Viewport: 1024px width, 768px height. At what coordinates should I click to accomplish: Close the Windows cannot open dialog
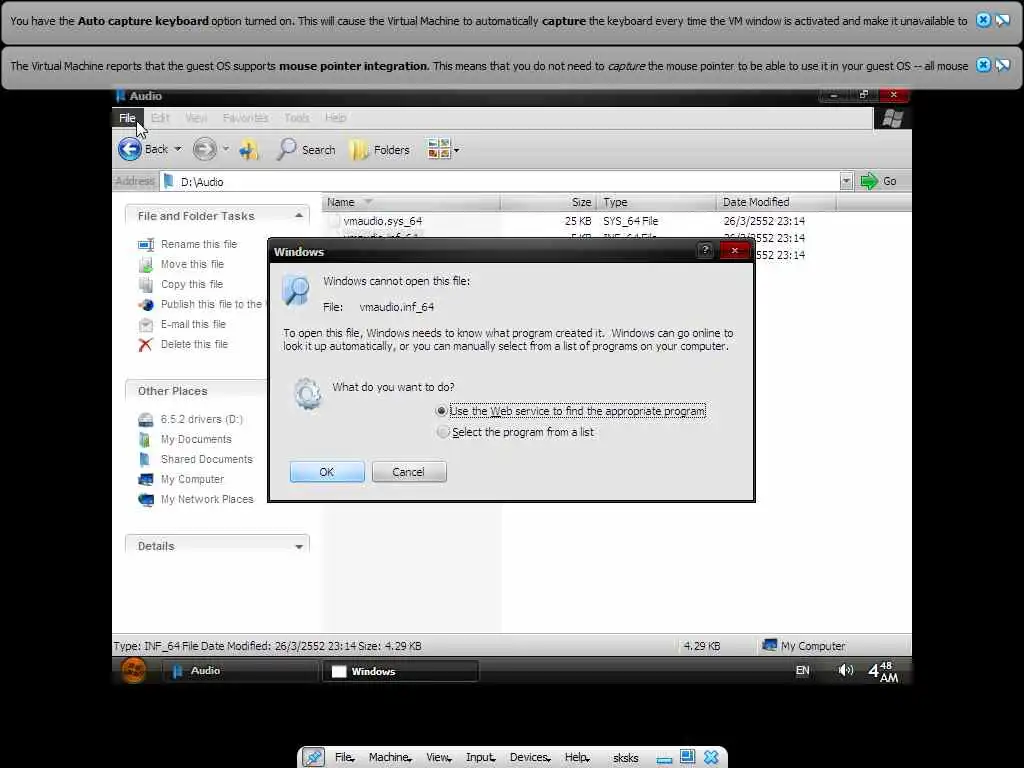[x=735, y=250]
